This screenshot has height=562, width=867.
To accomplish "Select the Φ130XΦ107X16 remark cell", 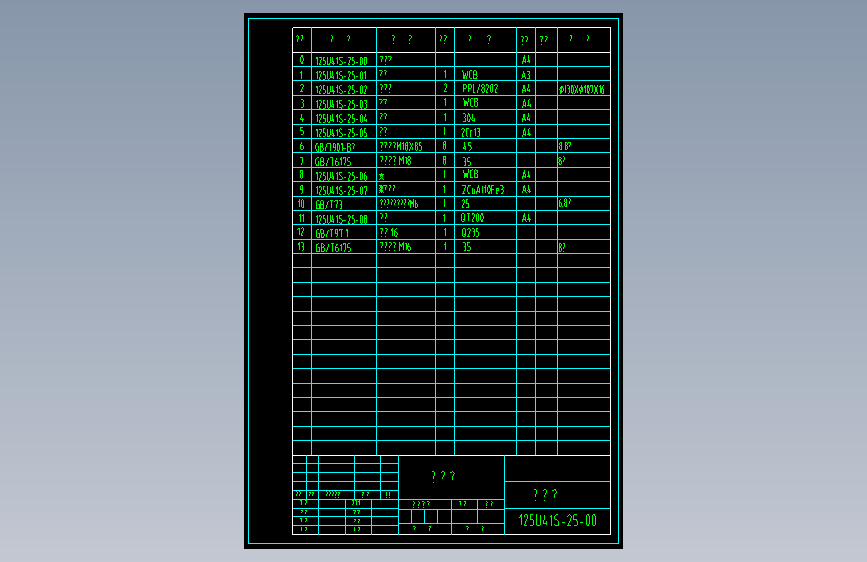I will pyautogui.click(x=582, y=89).
